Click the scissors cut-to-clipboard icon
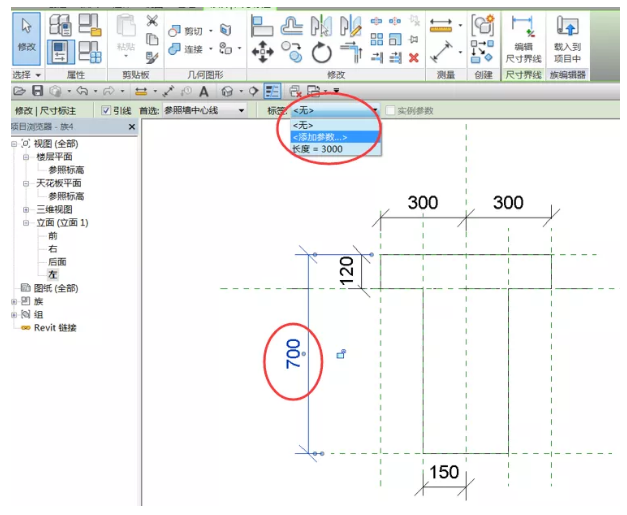 pyautogui.click(x=152, y=21)
